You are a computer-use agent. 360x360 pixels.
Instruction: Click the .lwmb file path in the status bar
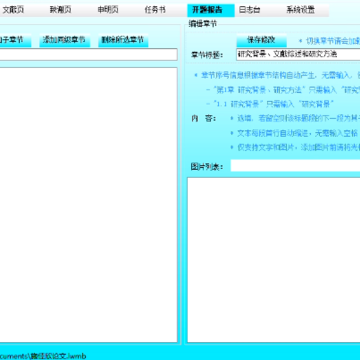tap(43, 356)
